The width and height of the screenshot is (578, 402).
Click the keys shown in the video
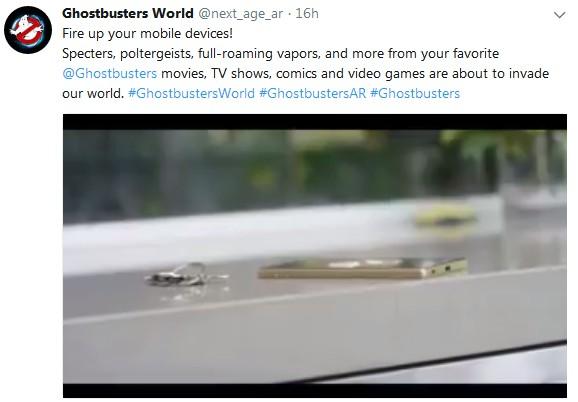tap(187, 275)
